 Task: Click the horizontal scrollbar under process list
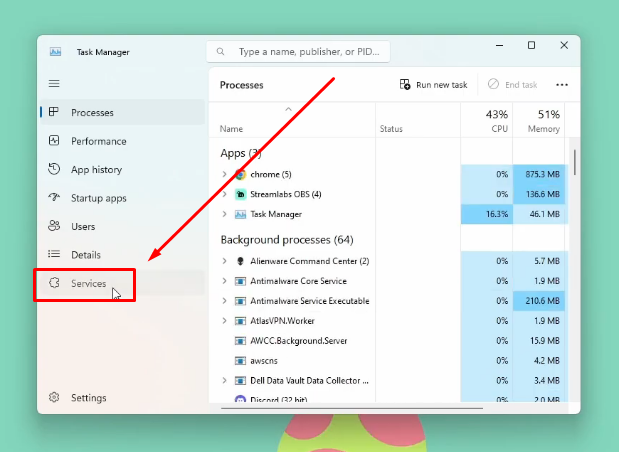coord(352,408)
